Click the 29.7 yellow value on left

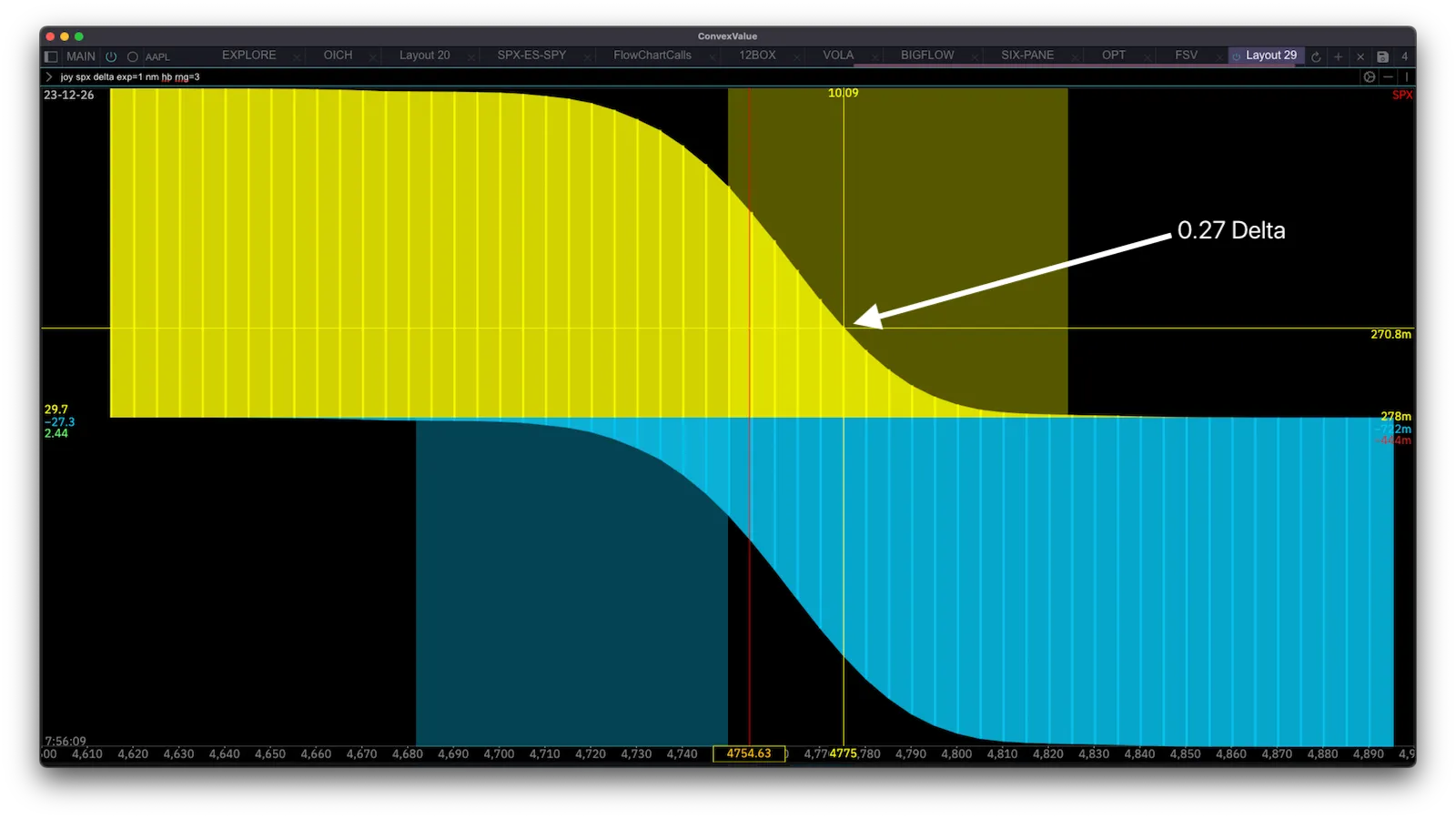(x=56, y=409)
